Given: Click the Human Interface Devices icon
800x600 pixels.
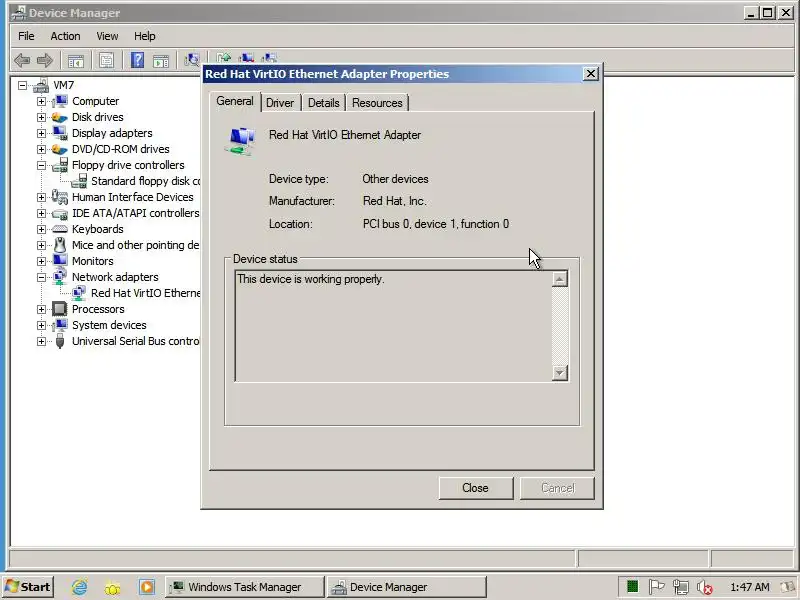Looking at the screenshot, I should point(60,197).
